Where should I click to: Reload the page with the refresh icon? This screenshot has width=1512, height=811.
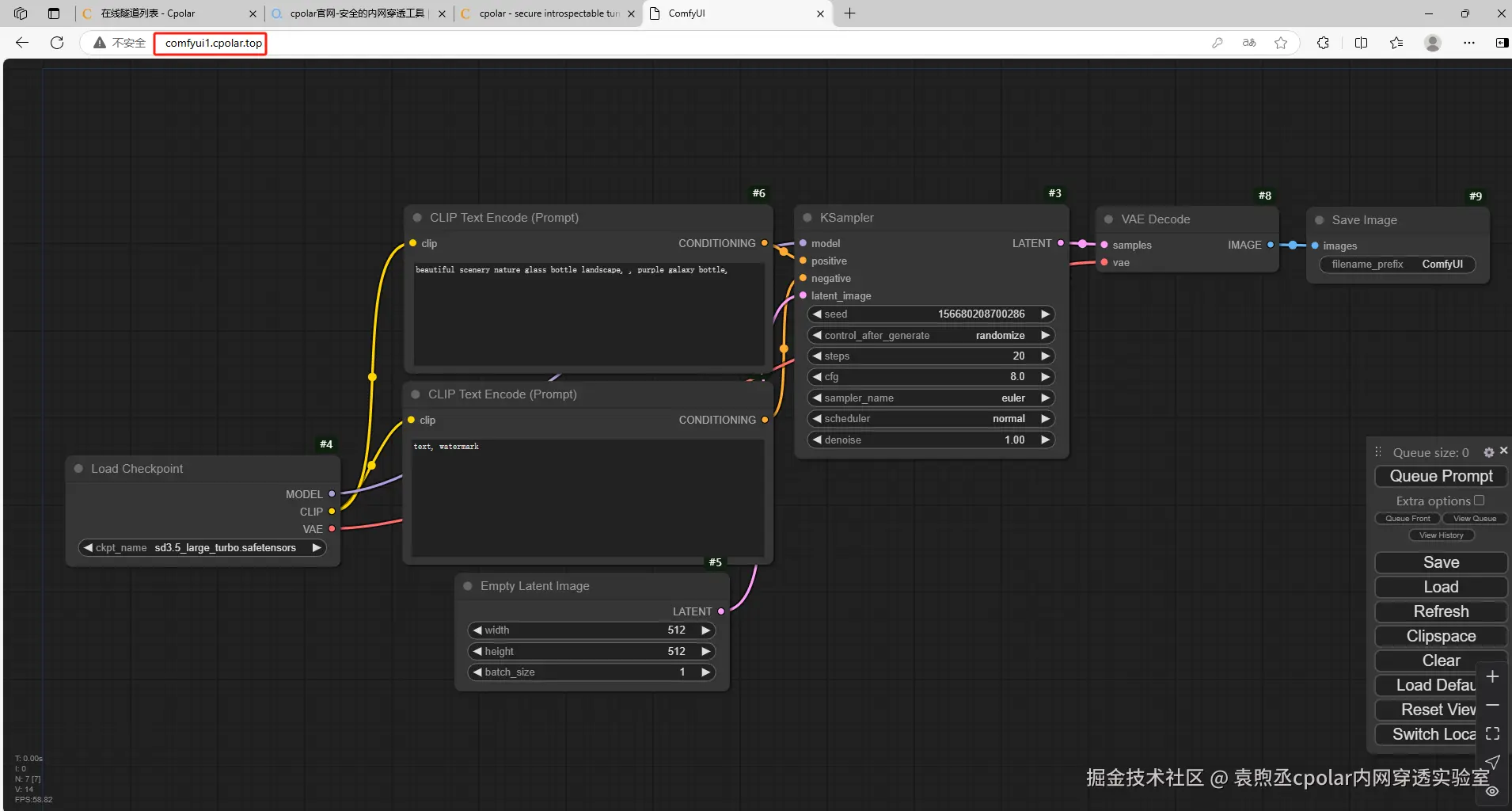coord(57,43)
